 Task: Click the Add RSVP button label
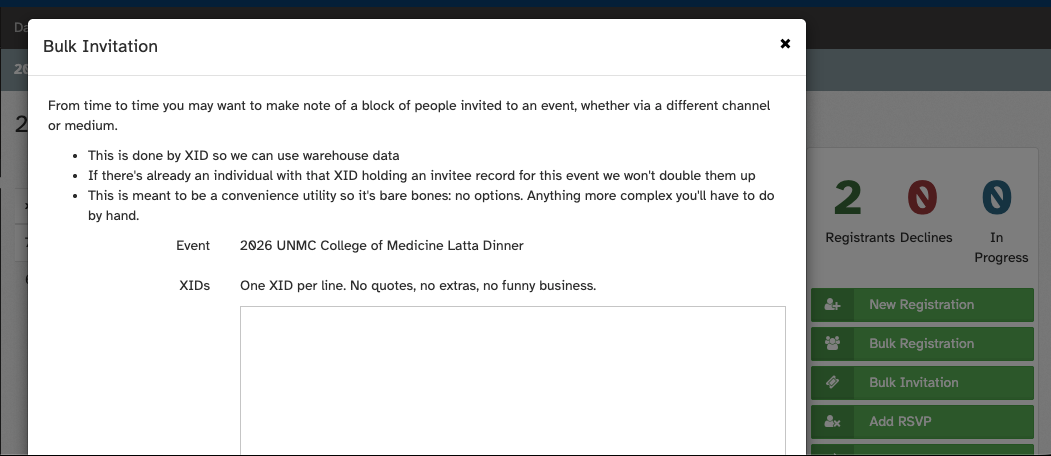tap(900, 421)
